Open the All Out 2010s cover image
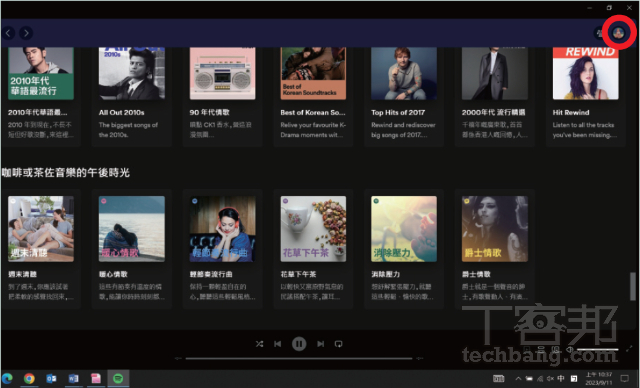 pos(132,73)
